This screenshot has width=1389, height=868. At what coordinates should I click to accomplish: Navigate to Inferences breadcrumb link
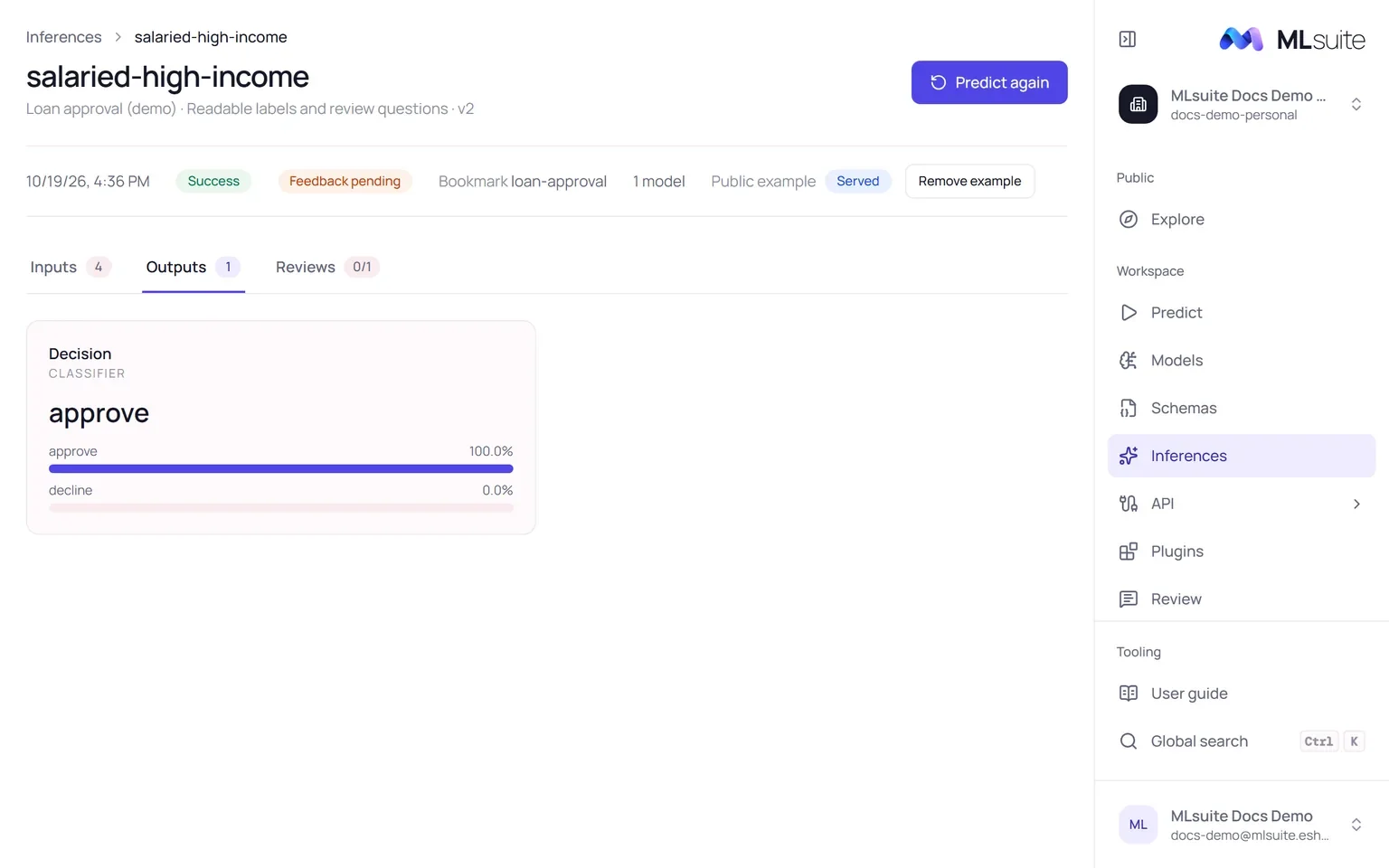[x=63, y=37]
